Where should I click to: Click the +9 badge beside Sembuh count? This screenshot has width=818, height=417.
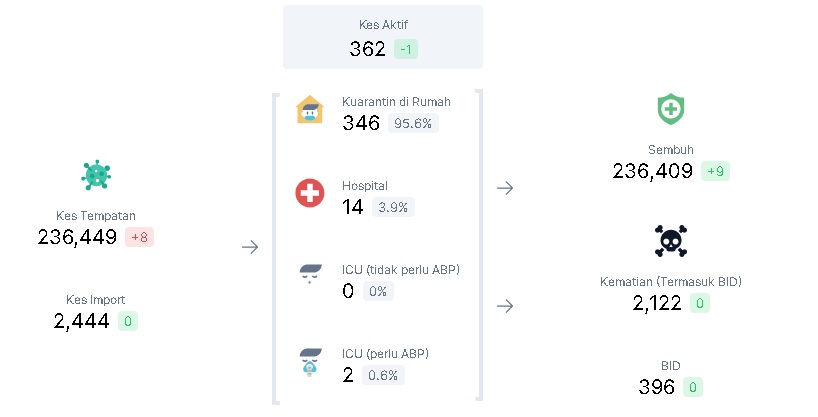coord(715,171)
